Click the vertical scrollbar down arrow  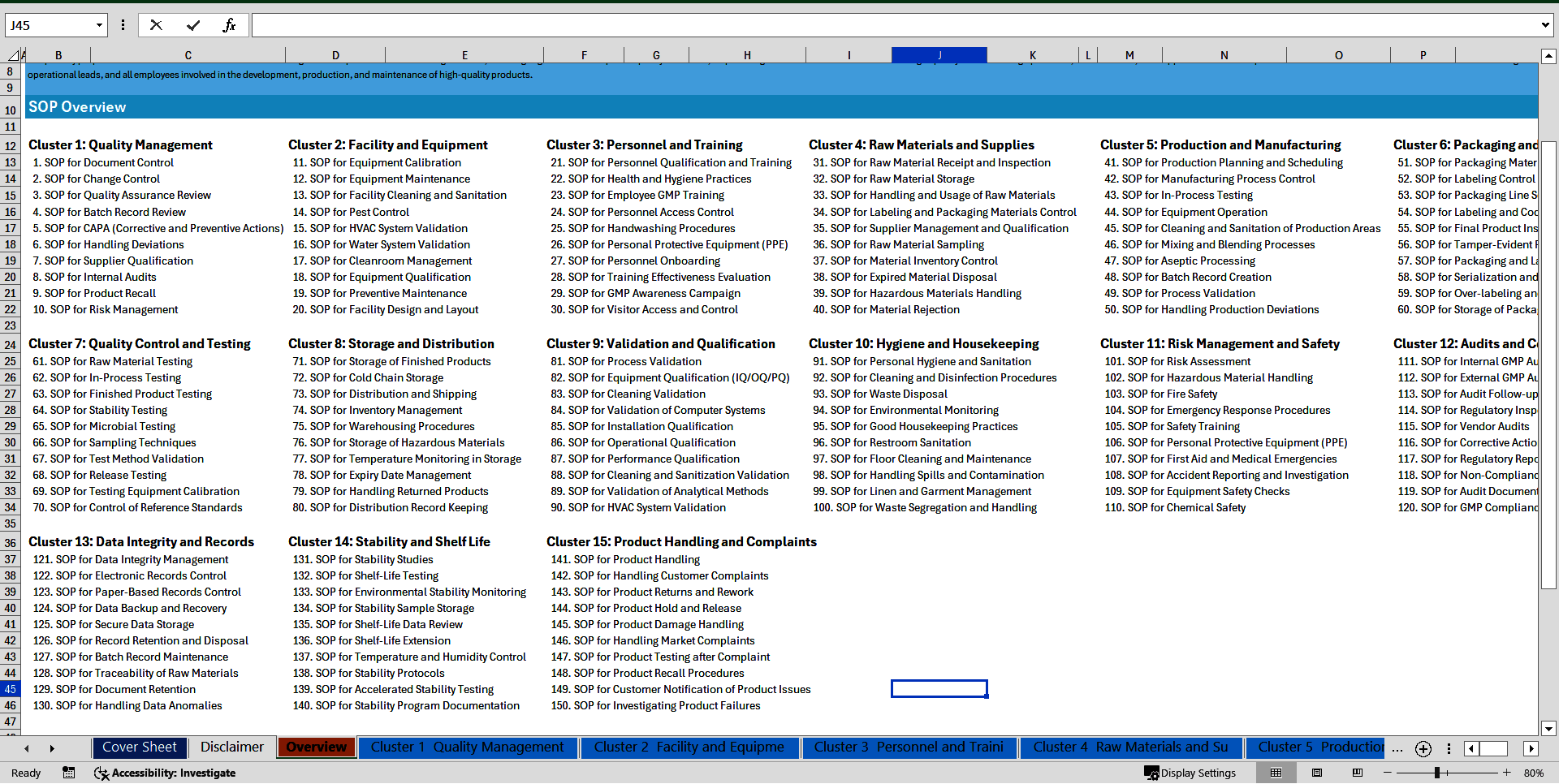coord(1549,729)
